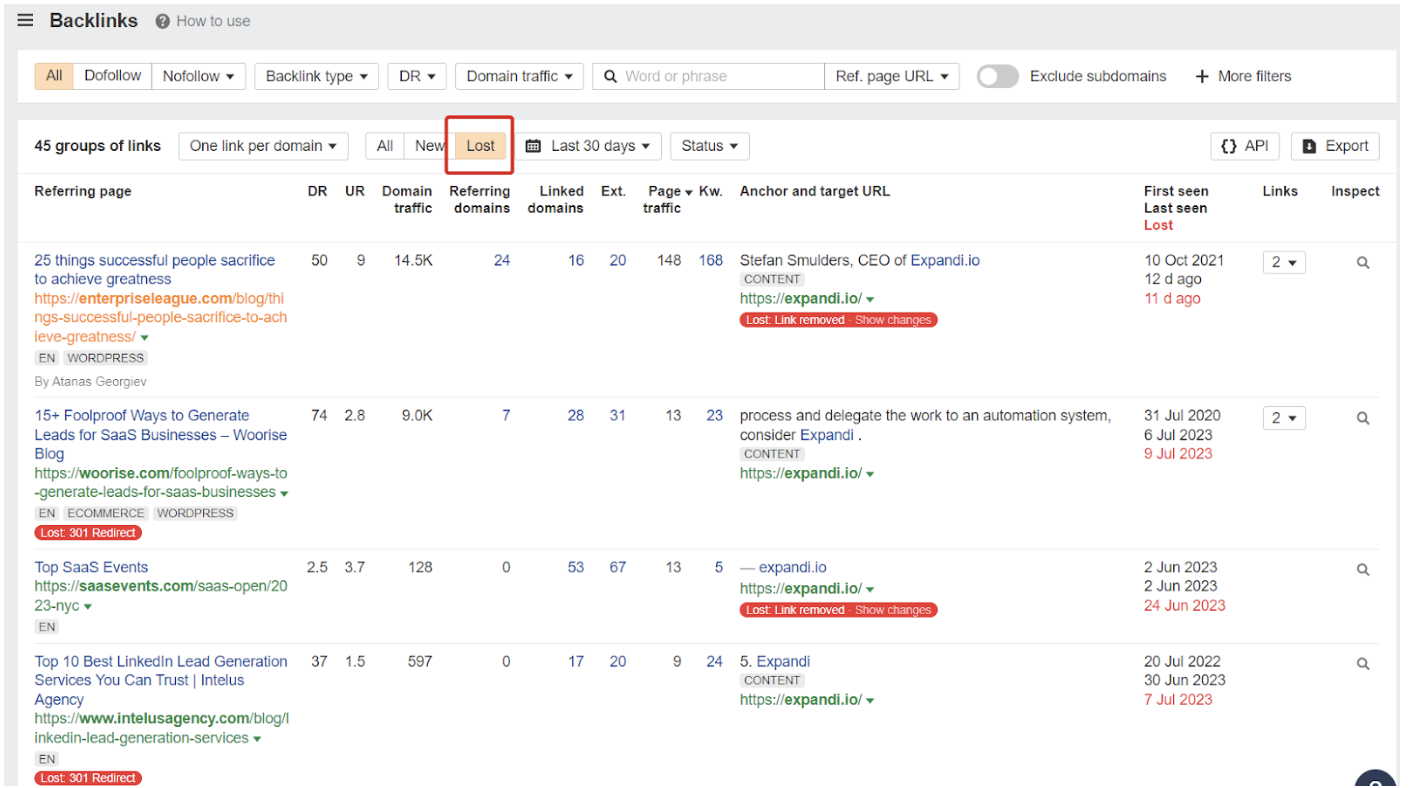Open the hamburger menu beside Backlinks
Viewport: 1414px width, 788px height.
pyautogui.click(x=25, y=21)
